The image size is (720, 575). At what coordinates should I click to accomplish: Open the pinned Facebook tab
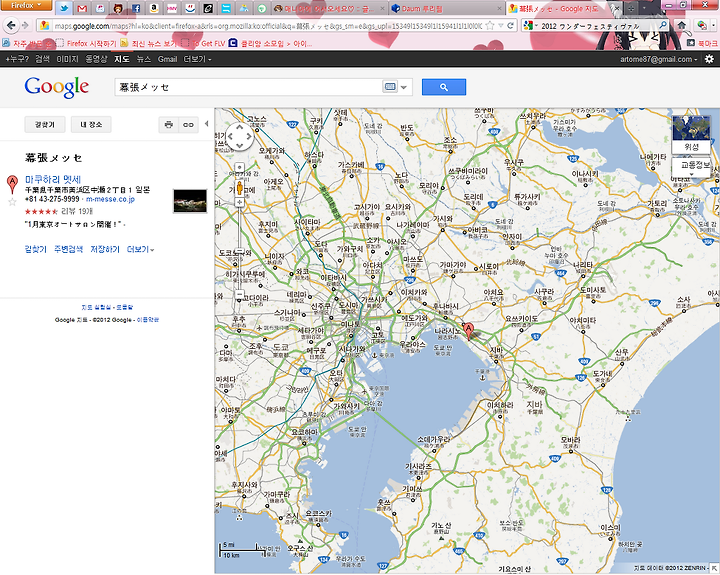click(x=136, y=8)
